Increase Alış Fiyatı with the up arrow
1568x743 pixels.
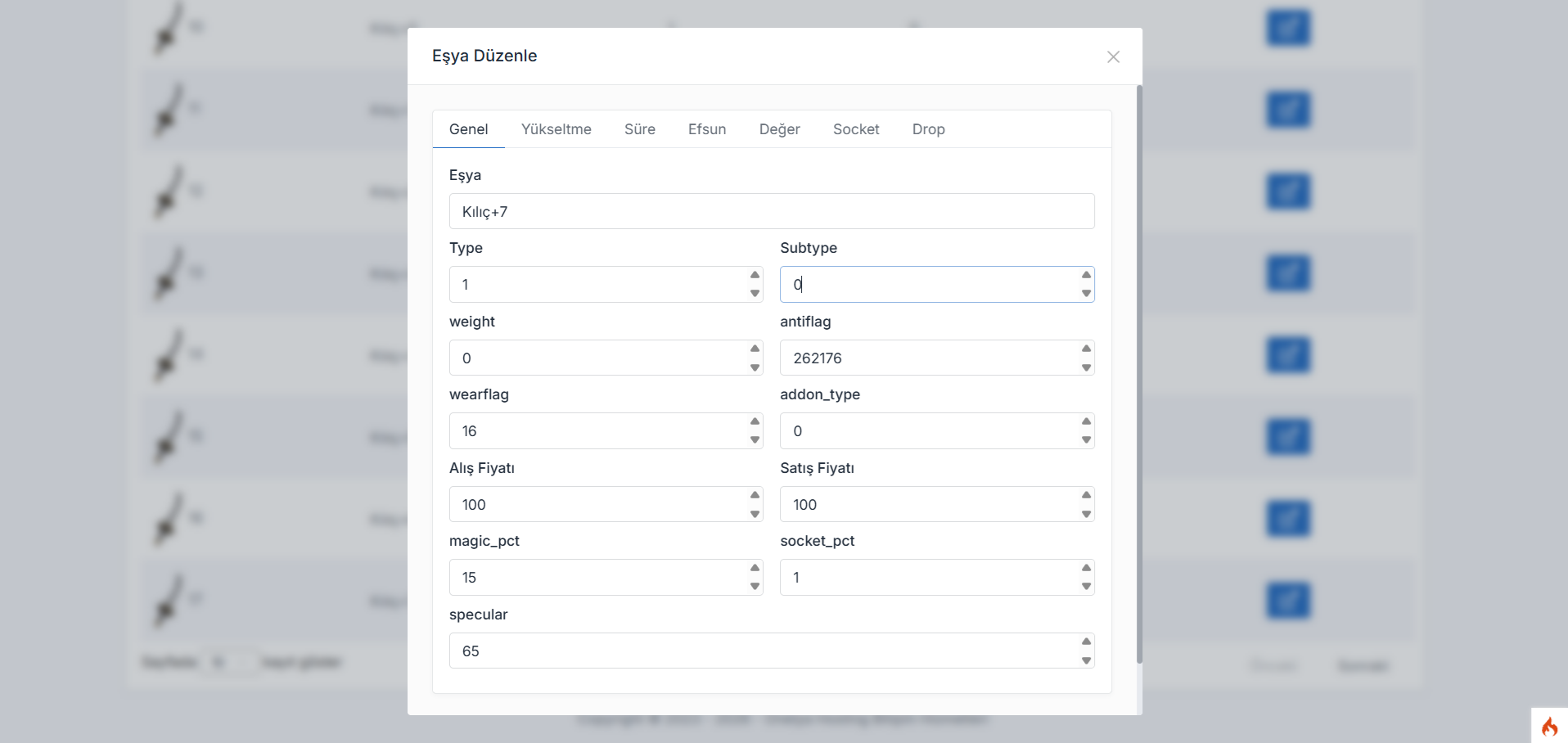(755, 495)
